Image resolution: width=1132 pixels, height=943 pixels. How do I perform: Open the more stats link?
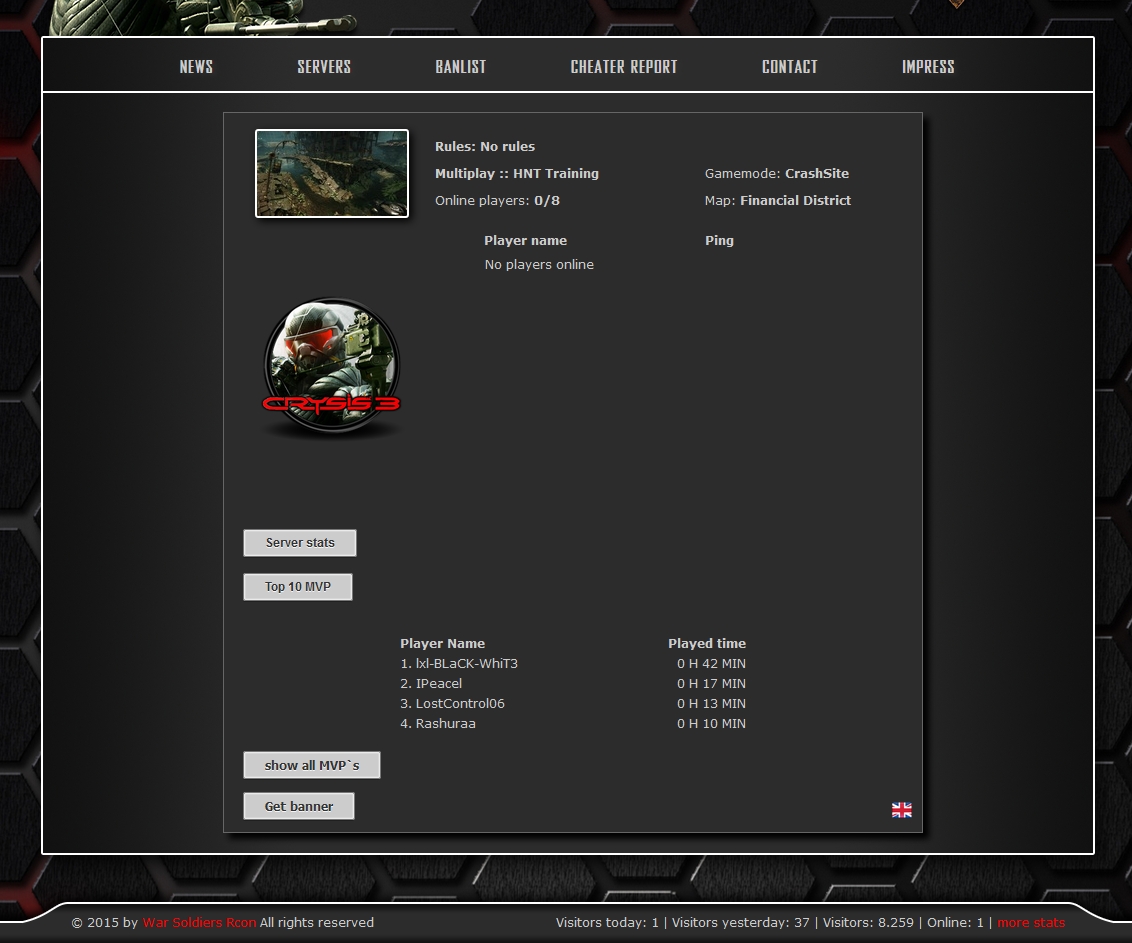1031,923
